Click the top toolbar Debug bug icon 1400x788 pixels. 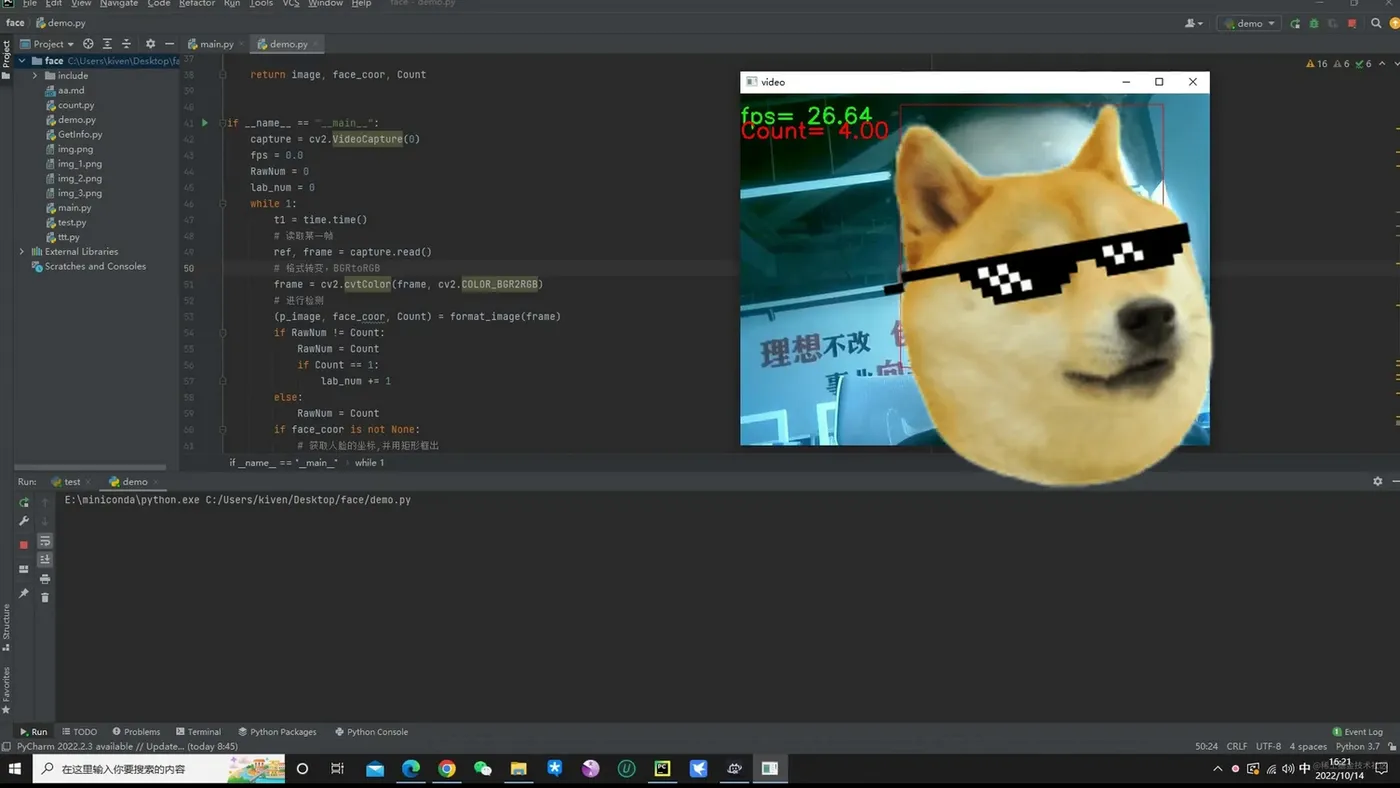pos(1314,23)
